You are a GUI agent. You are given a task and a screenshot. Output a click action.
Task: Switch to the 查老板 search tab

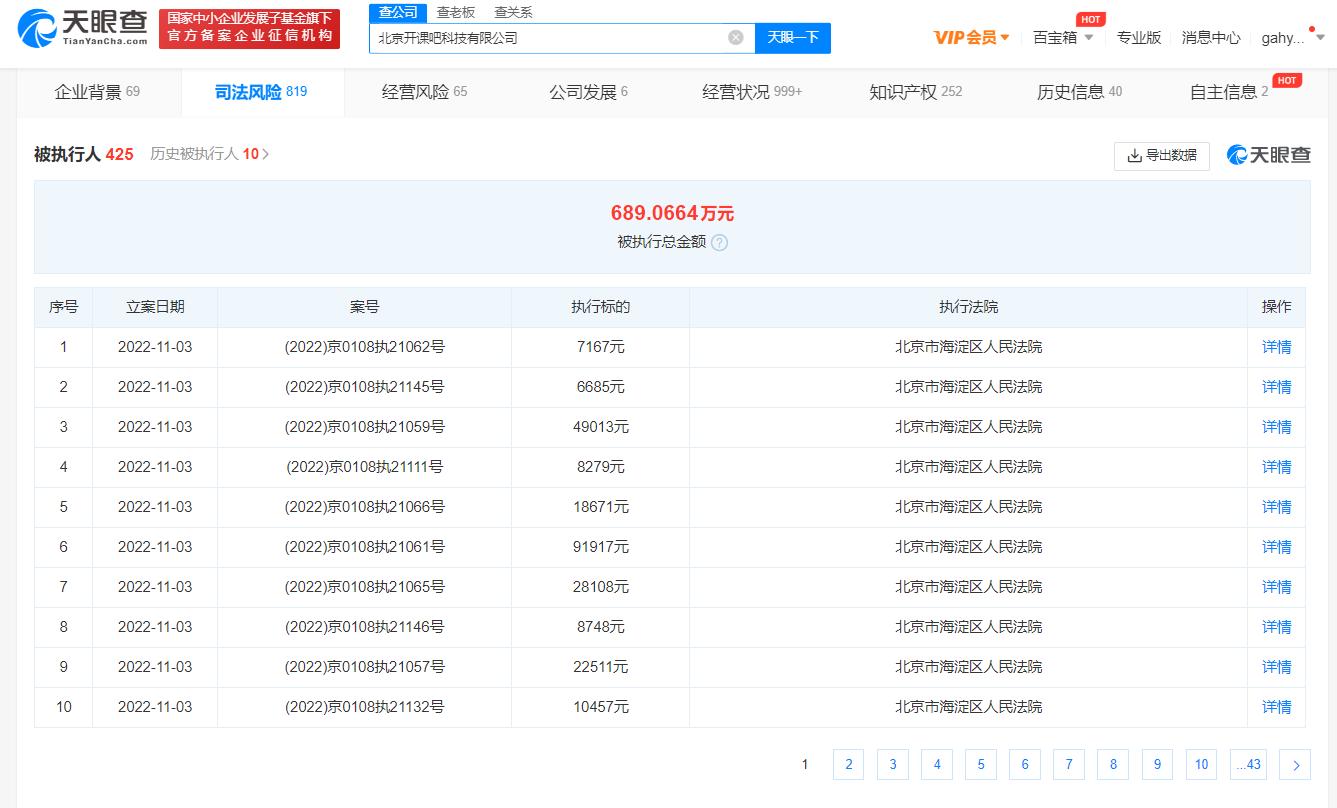click(455, 12)
